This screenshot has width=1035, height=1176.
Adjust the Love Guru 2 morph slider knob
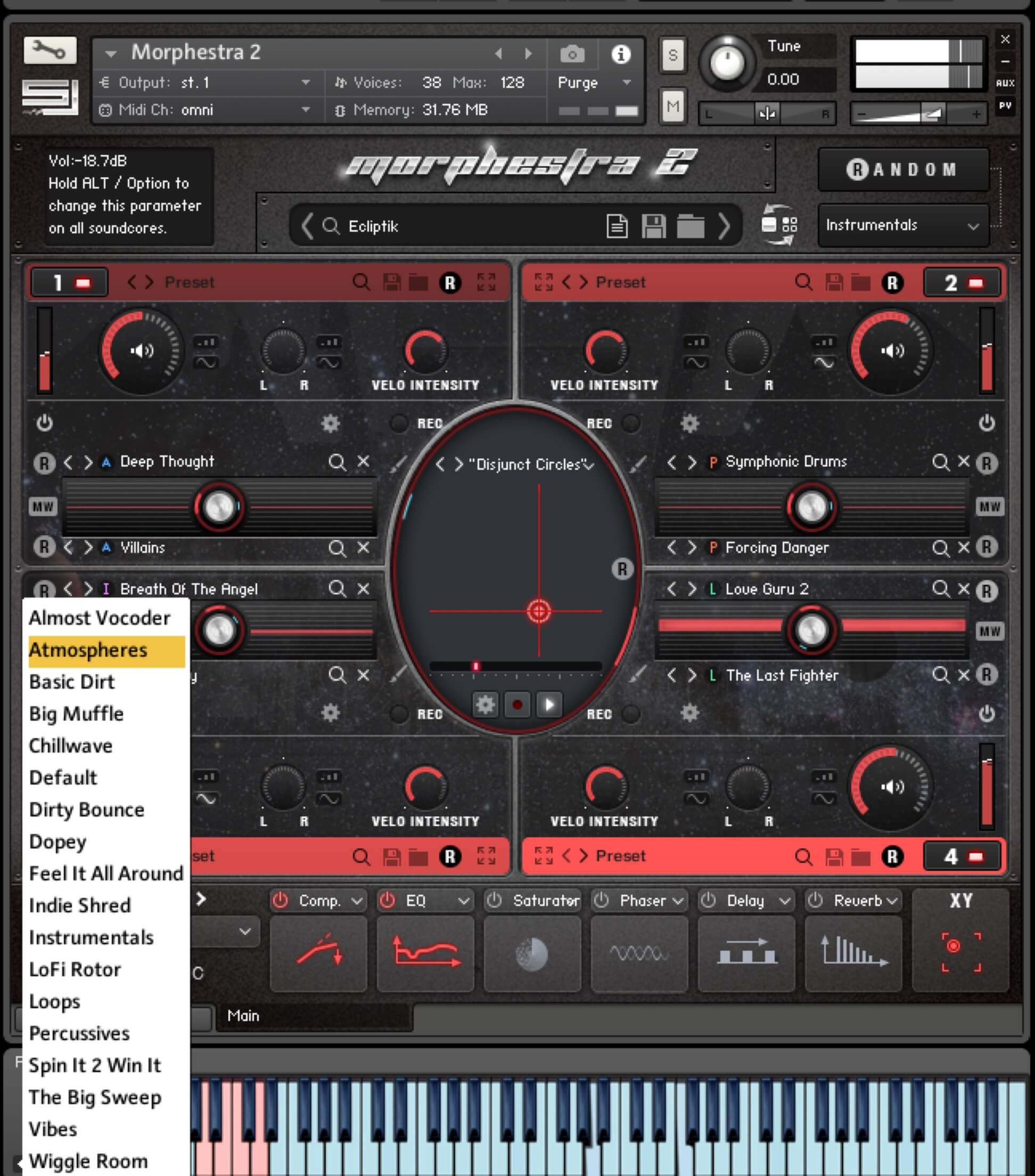(811, 630)
